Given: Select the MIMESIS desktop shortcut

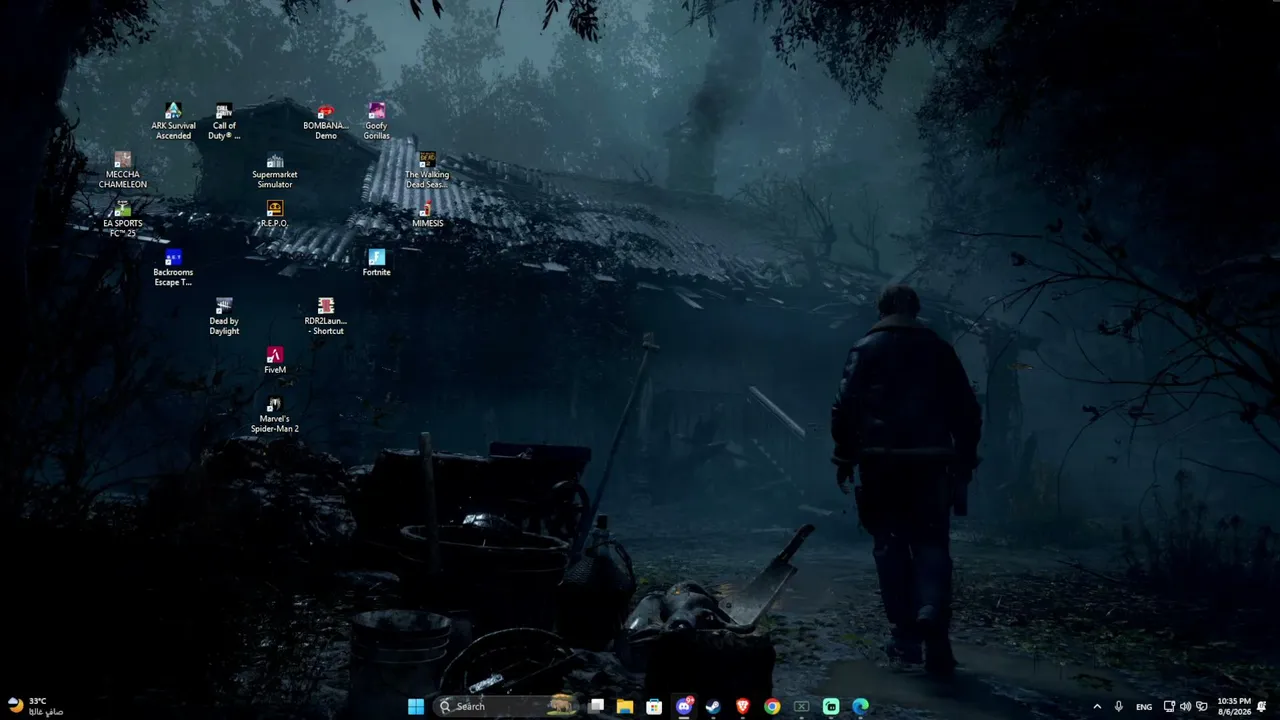Looking at the screenshot, I should coord(427,214).
